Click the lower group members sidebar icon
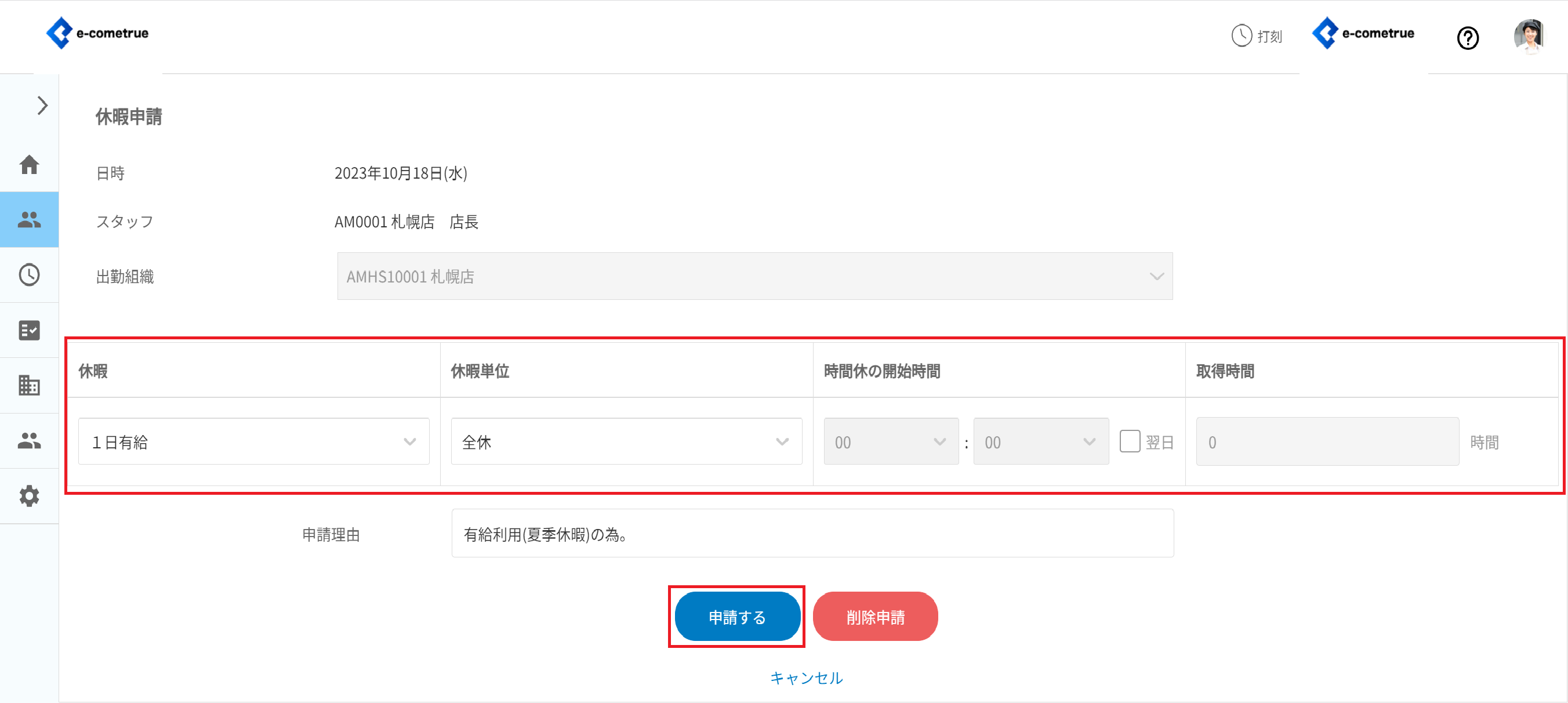This screenshot has width=1568, height=703. click(29, 441)
